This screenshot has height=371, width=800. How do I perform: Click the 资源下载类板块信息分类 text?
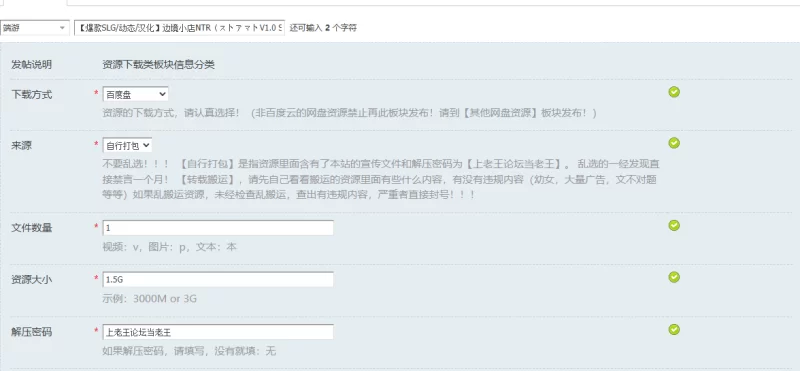[x=159, y=65]
